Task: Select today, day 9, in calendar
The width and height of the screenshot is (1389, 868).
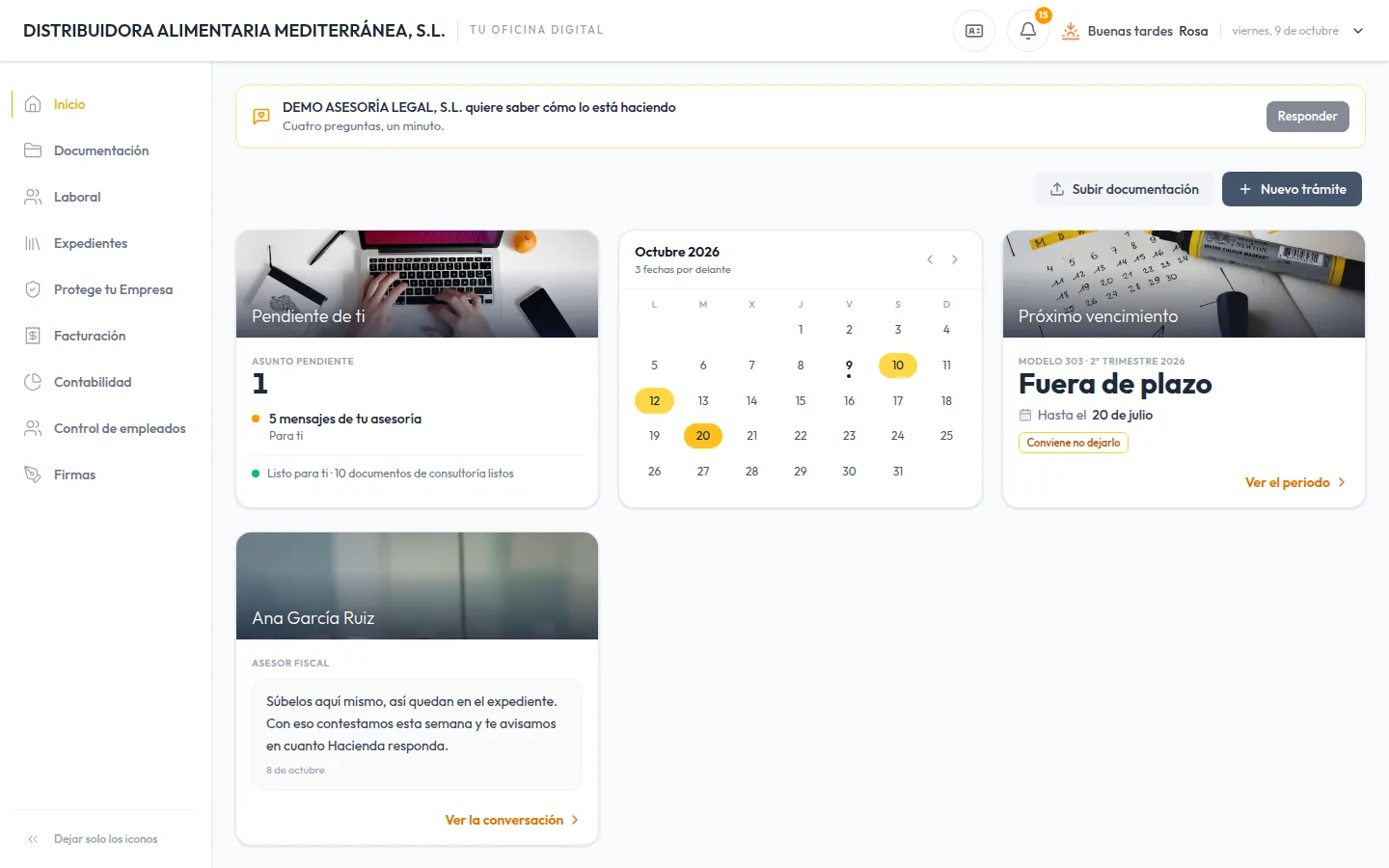Action: coord(849,366)
